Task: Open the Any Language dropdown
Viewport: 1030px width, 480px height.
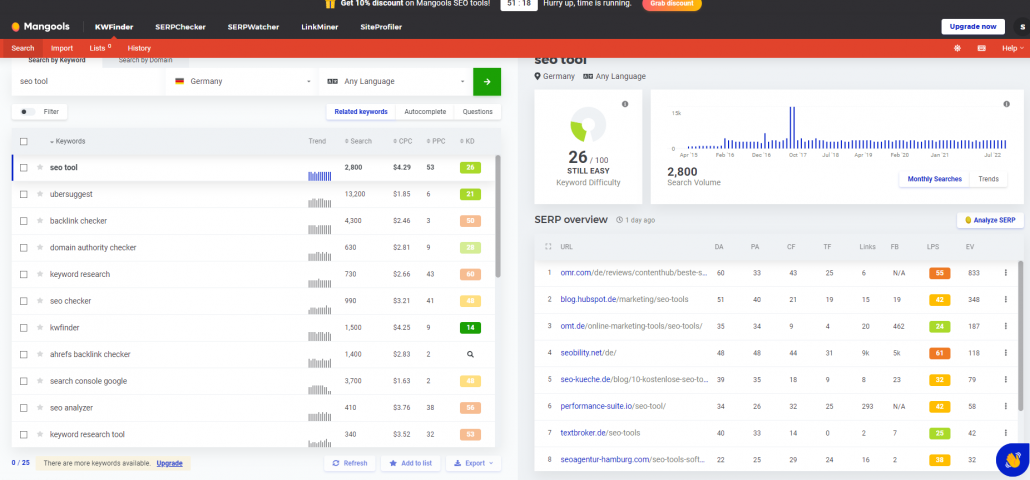Action: pos(395,81)
